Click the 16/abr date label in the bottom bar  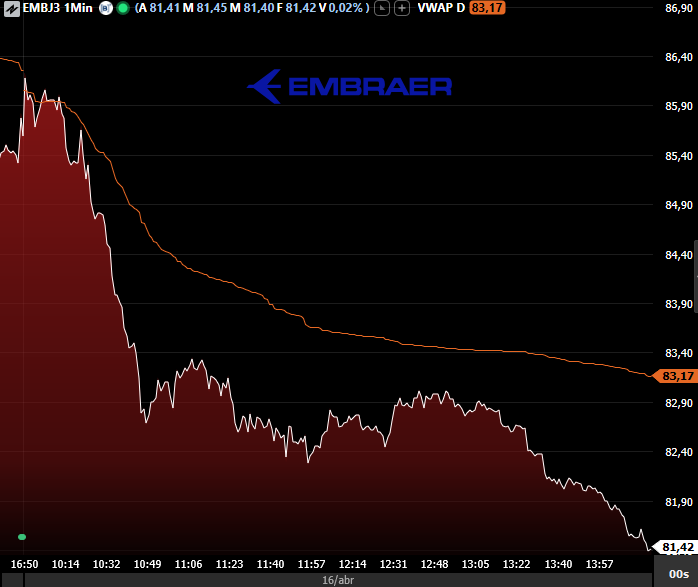(338, 580)
